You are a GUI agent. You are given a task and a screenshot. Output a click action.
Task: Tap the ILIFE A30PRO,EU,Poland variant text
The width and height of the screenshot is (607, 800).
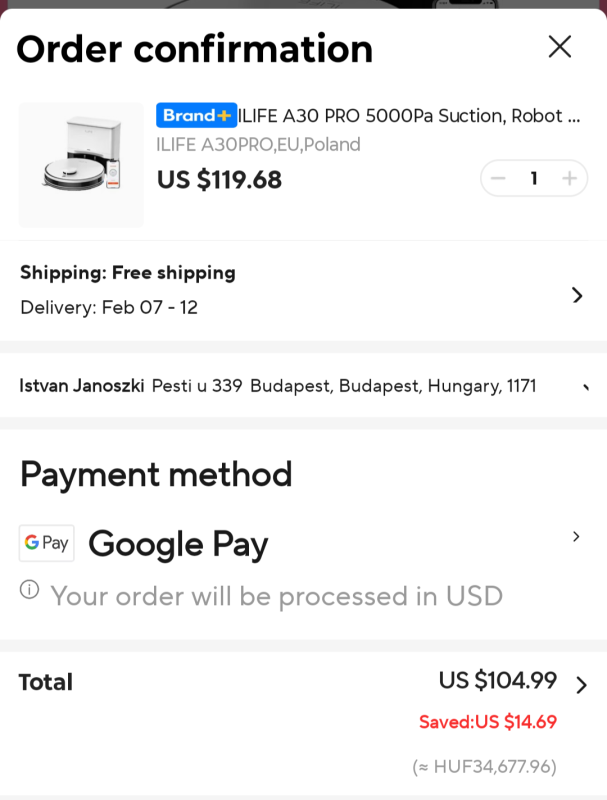pyautogui.click(x=258, y=145)
